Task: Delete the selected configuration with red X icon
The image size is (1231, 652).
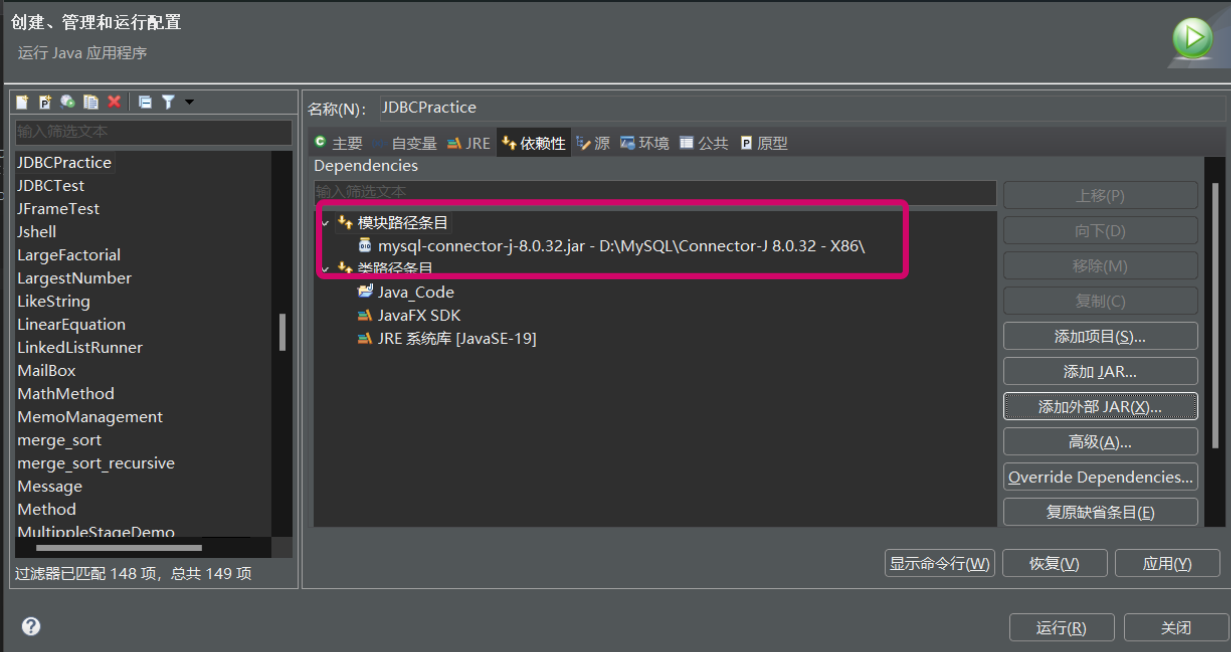Action: 114,102
